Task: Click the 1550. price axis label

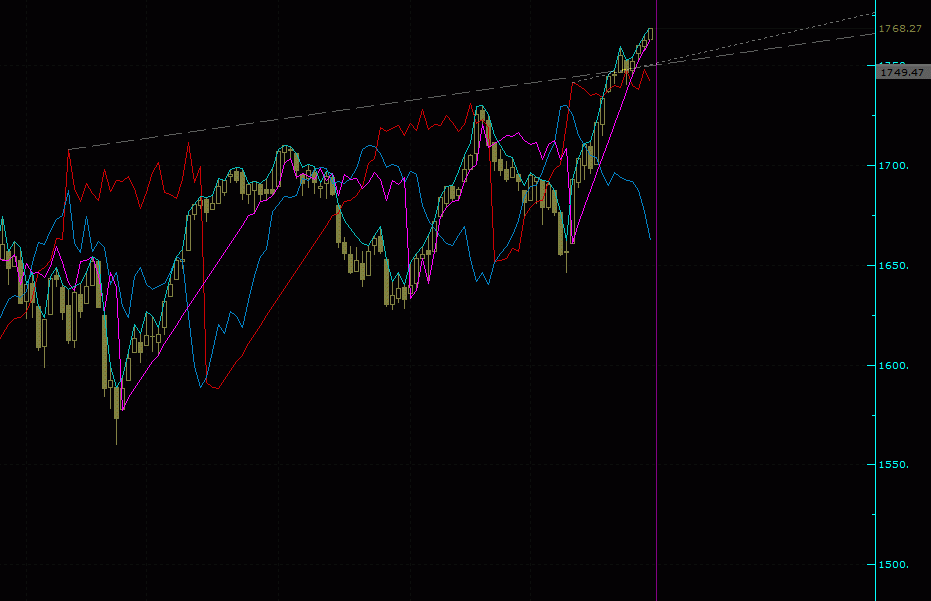Action: (x=894, y=464)
